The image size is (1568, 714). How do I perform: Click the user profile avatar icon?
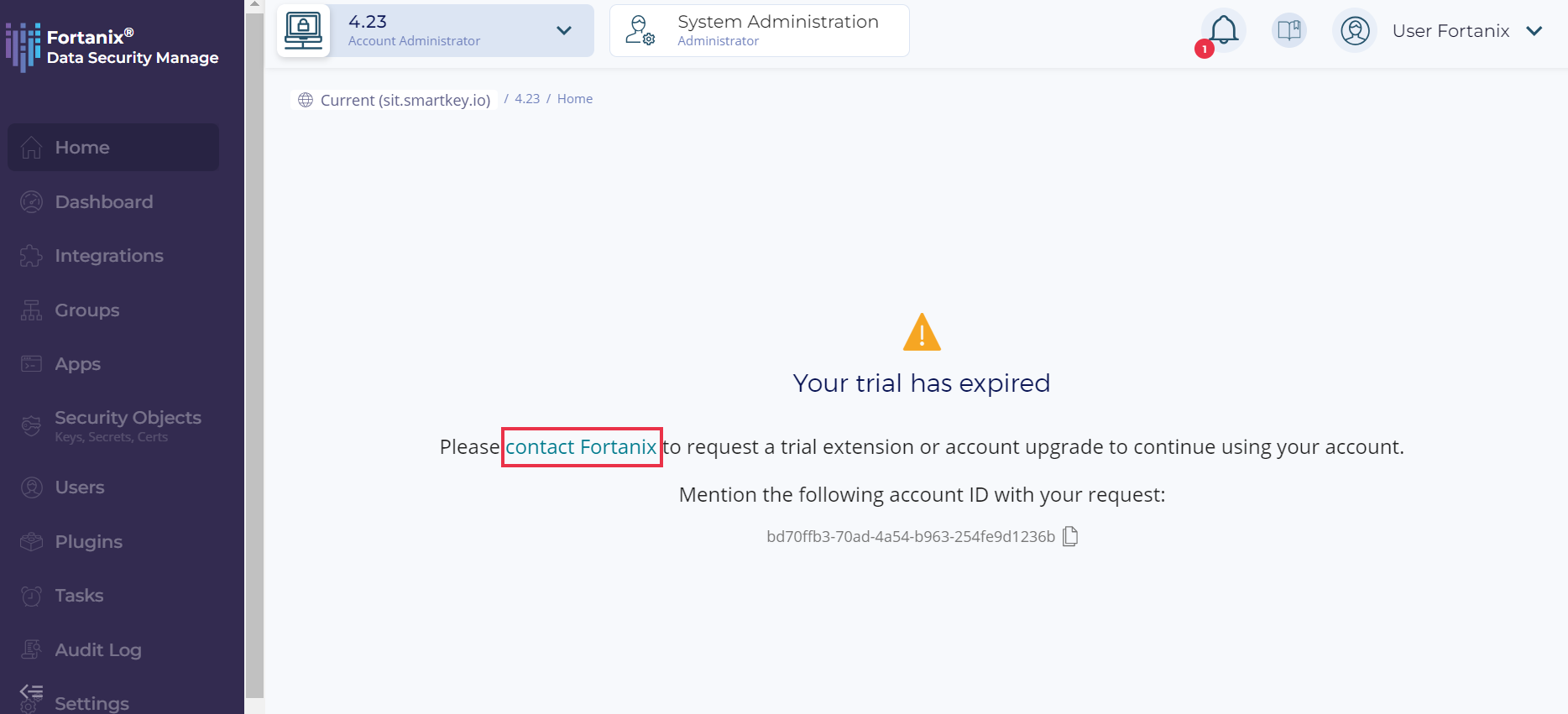point(1354,31)
